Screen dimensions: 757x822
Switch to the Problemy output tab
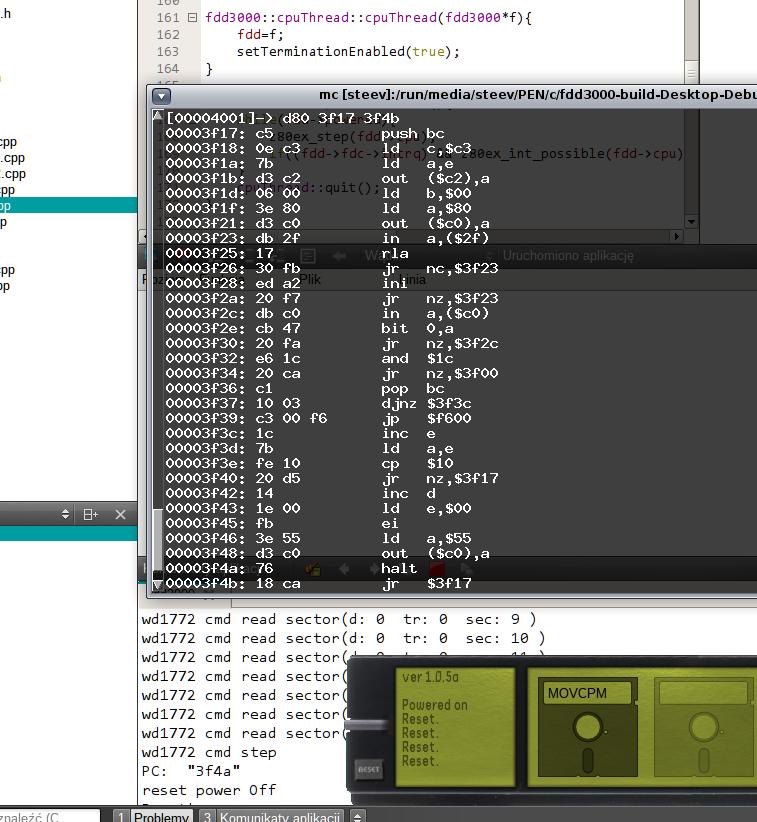(153, 816)
